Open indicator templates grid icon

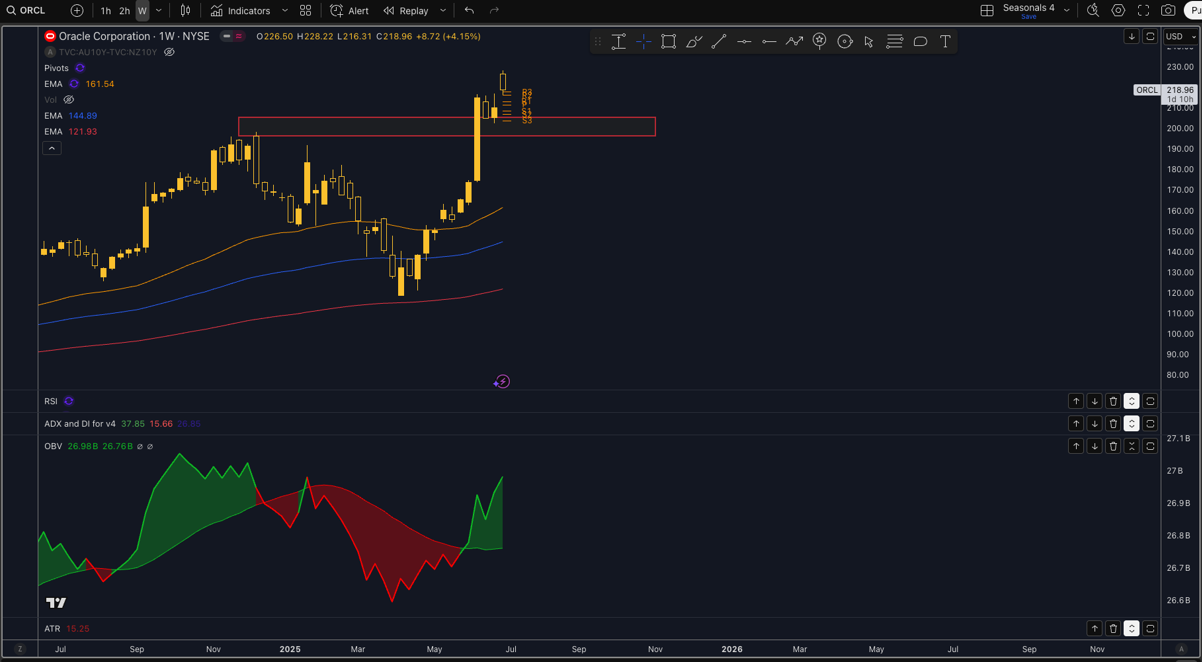pyautogui.click(x=306, y=10)
